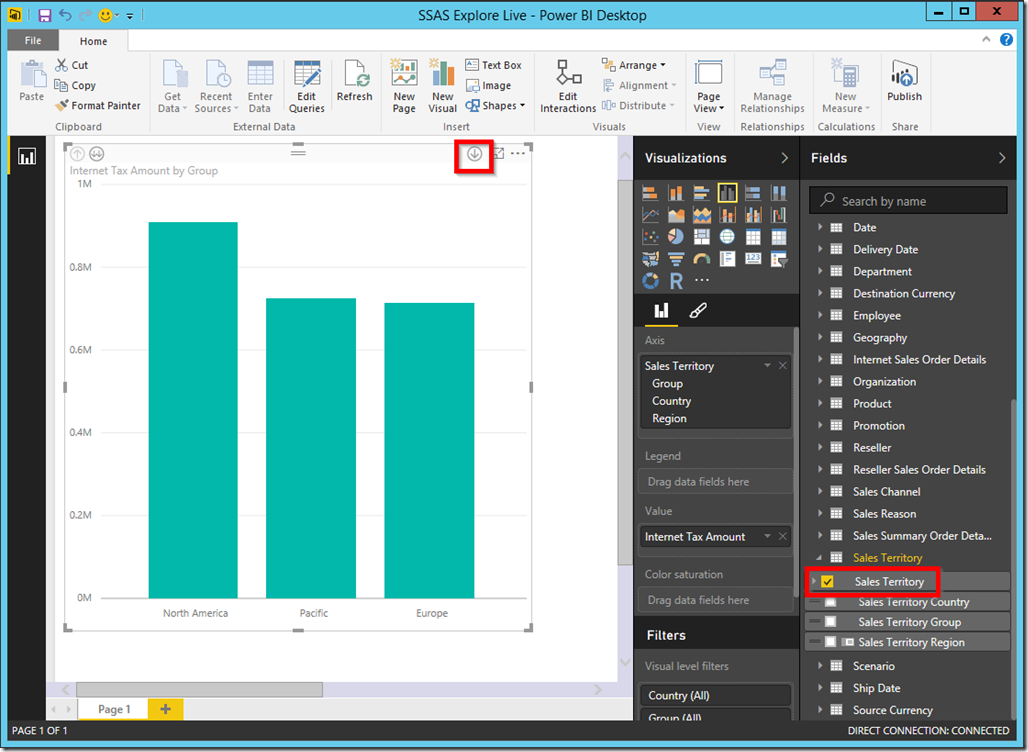The height and width of the screenshot is (752, 1028).
Task: Choose the 100% stacked column chart visual
Action: pos(778,193)
